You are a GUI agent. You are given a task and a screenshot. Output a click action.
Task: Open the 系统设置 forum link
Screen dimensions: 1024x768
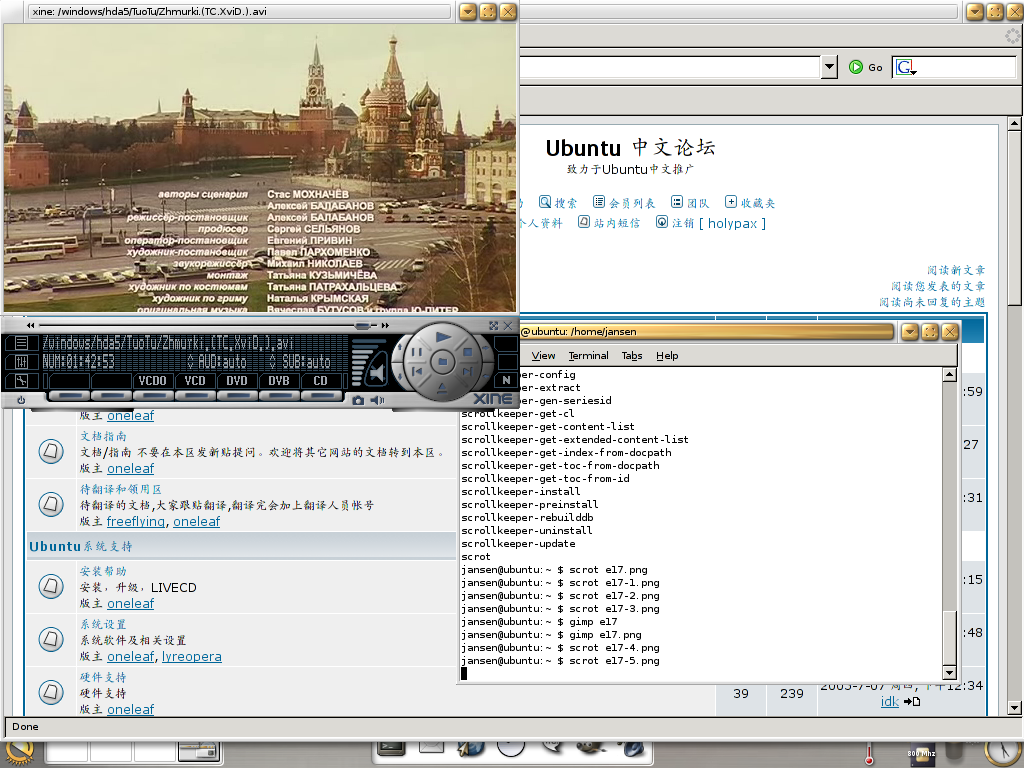click(x=103, y=624)
